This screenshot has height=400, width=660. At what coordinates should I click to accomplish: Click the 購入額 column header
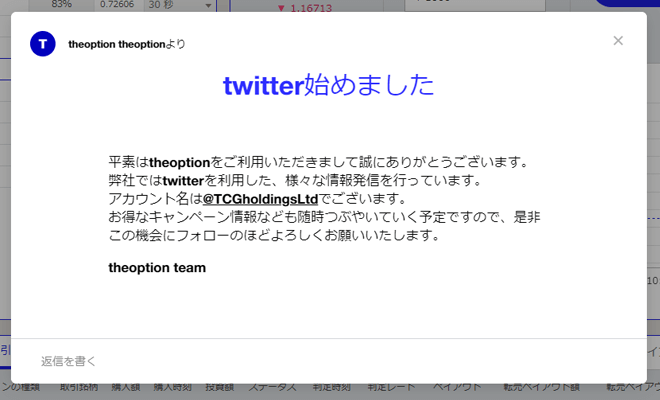click(x=126, y=387)
